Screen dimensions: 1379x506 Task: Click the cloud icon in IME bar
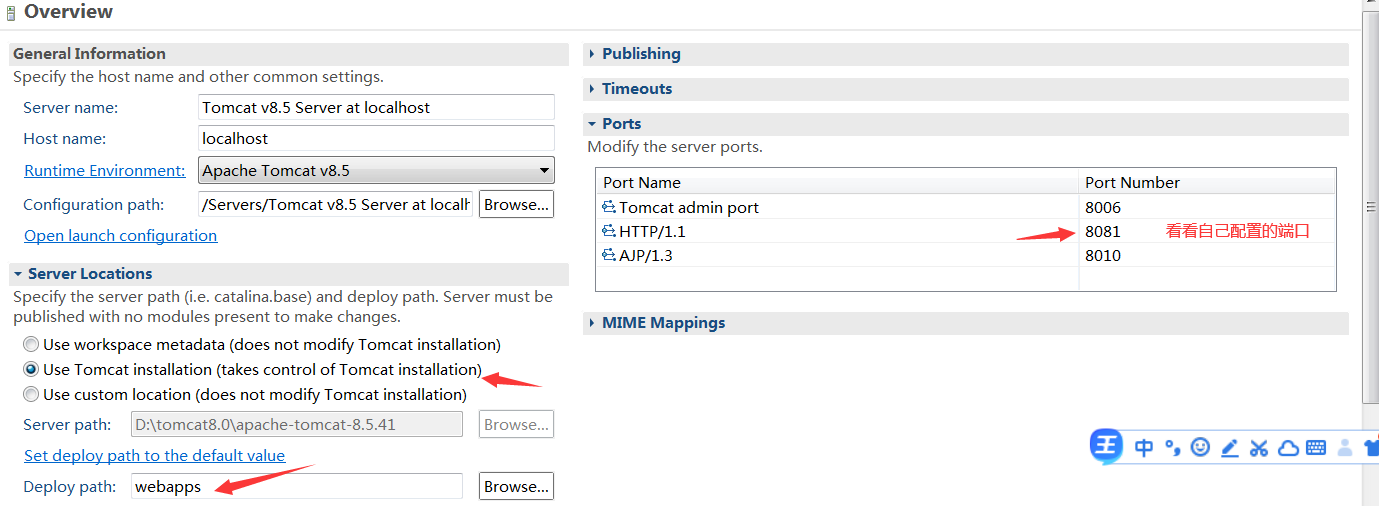click(1288, 448)
